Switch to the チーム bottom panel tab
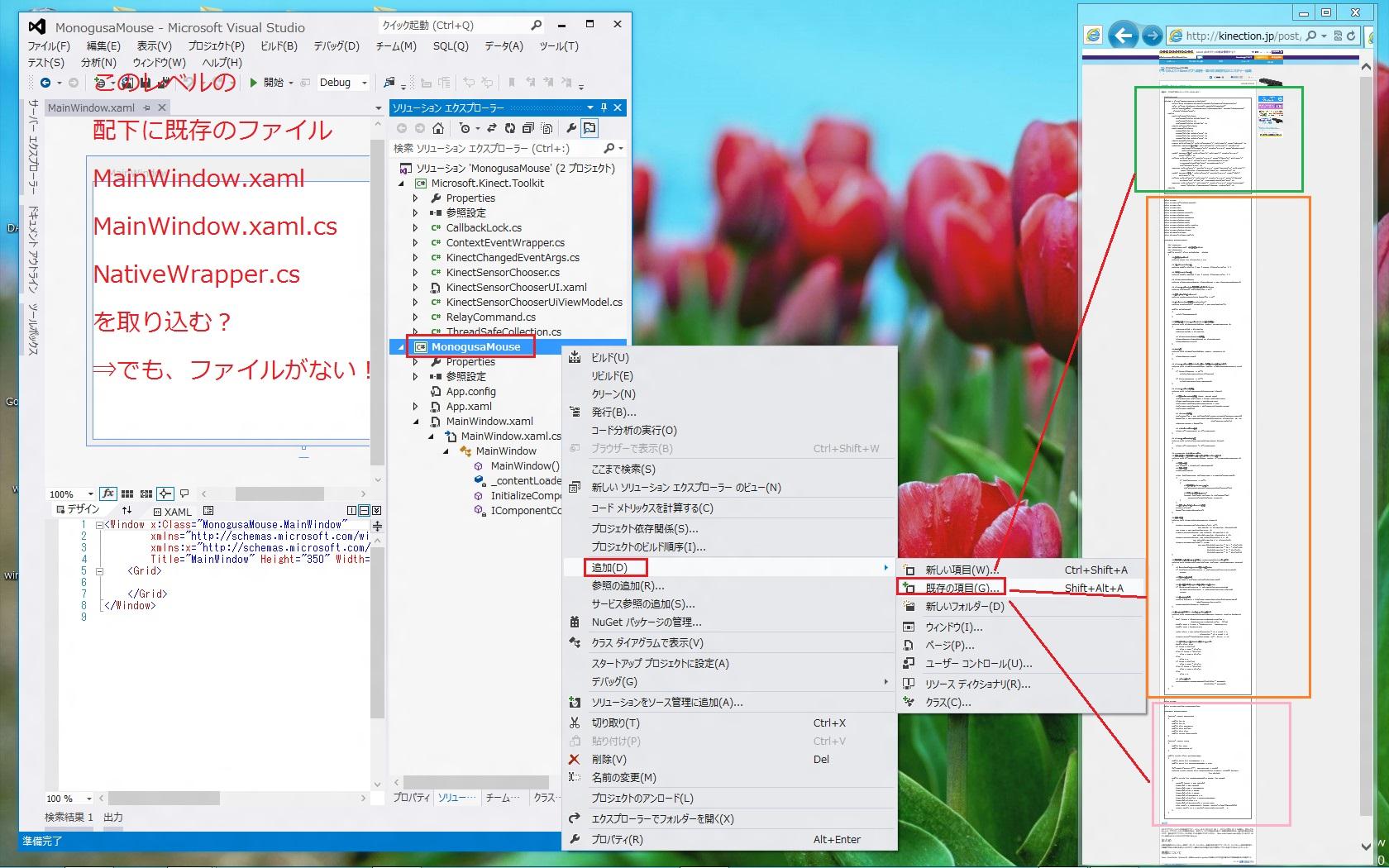The height and width of the screenshot is (868, 1389). 503,798
